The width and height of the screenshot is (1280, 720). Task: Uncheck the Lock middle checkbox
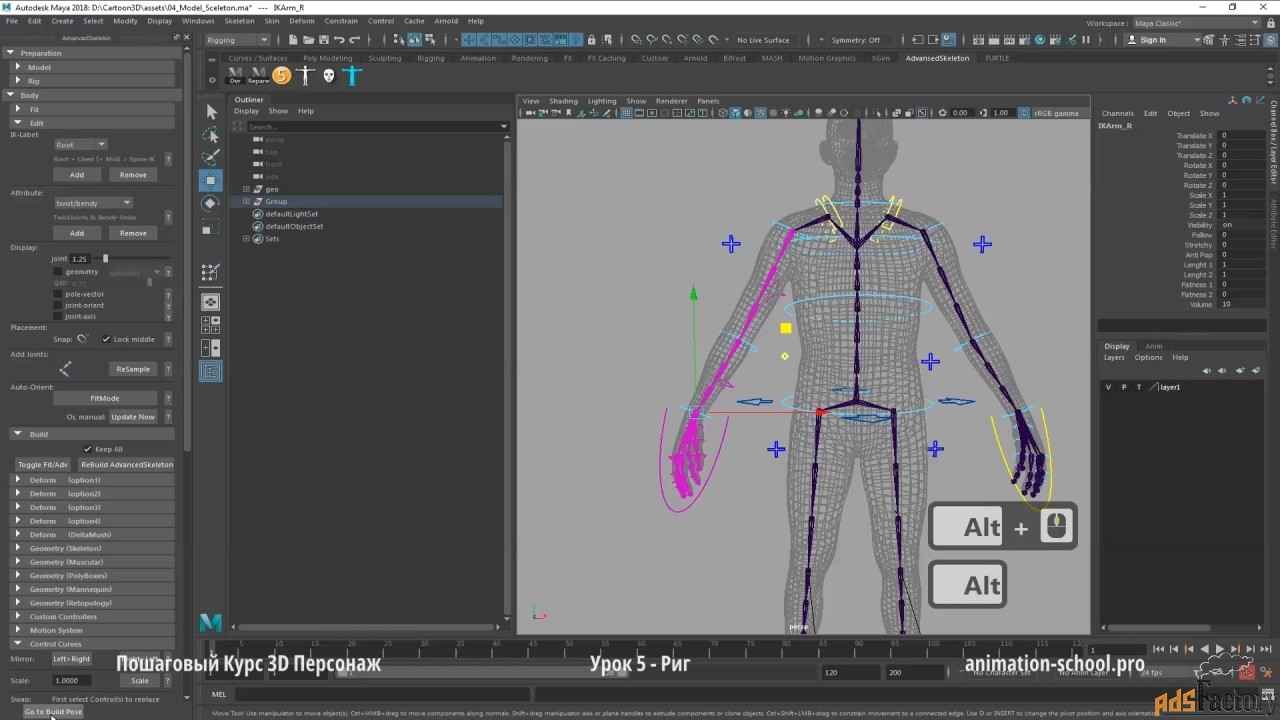pyautogui.click(x=106, y=339)
